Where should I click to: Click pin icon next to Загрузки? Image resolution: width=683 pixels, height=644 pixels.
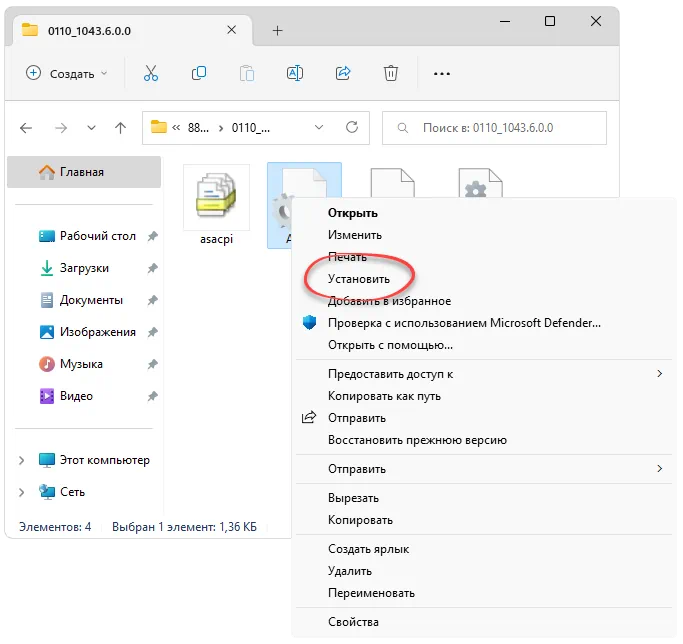[152, 268]
